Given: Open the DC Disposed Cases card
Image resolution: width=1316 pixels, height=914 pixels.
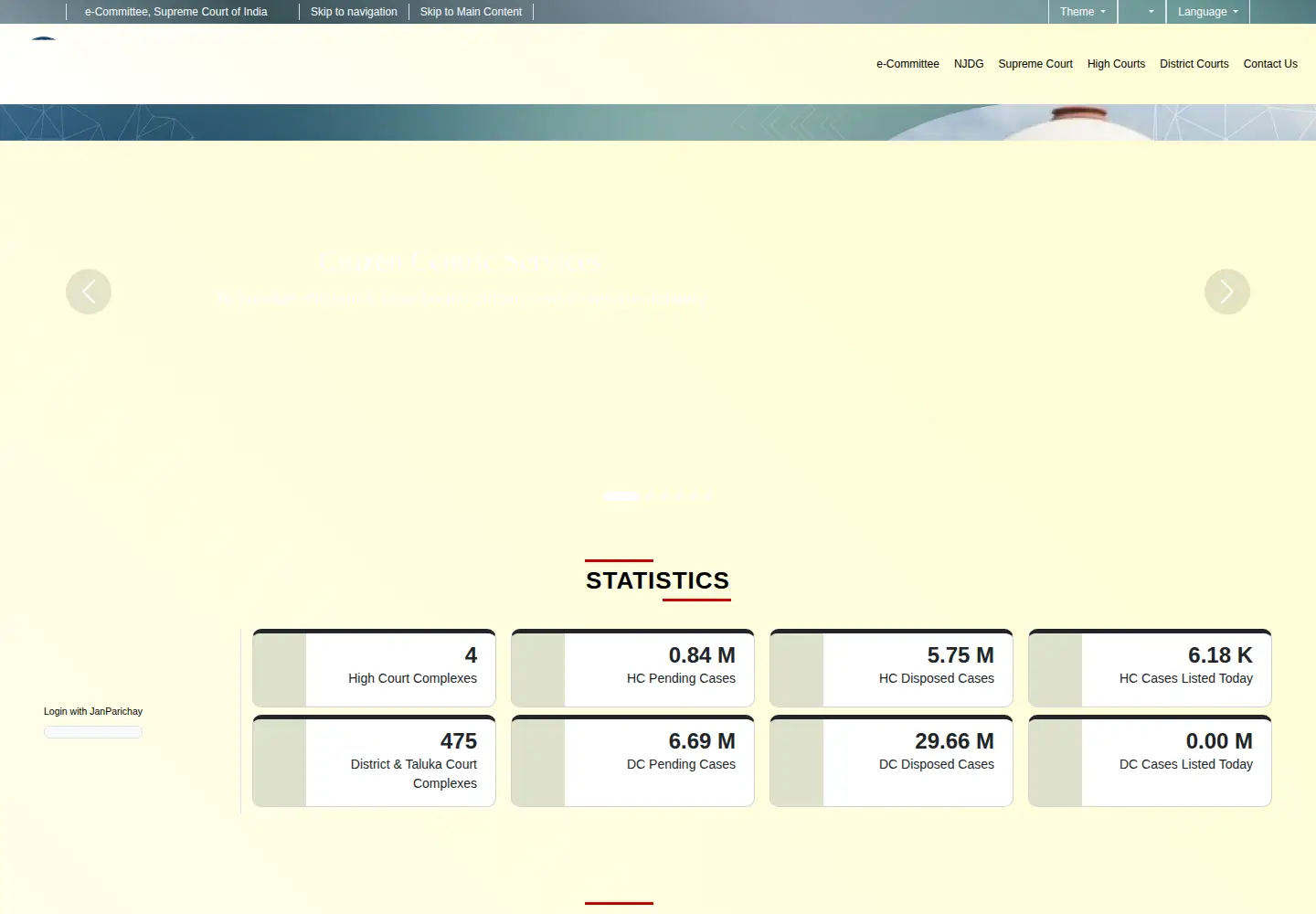Looking at the screenshot, I should tap(891, 761).
